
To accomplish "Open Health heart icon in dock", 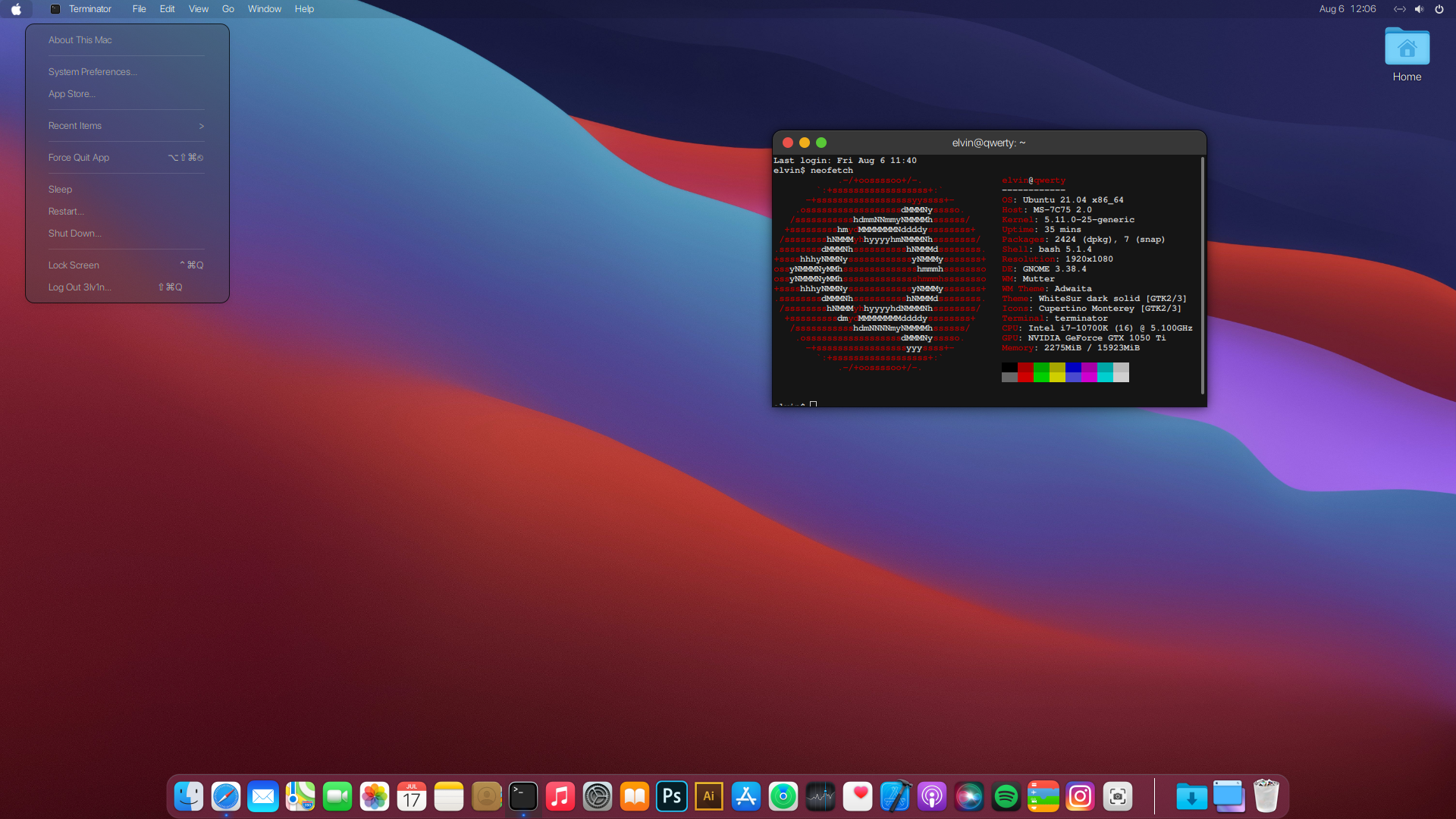I will 858,796.
